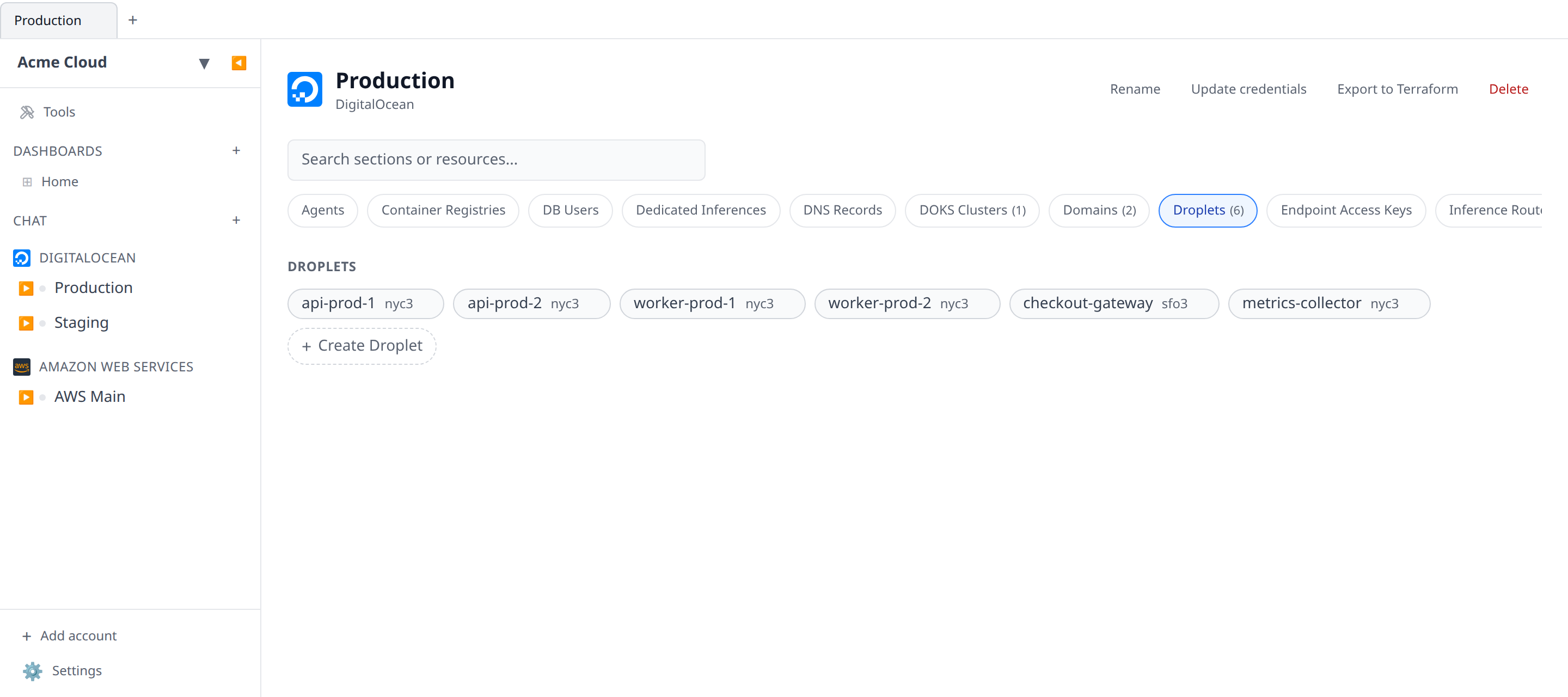The width and height of the screenshot is (1568, 697).
Task: Open the Home dashboard
Action: click(60, 181)
